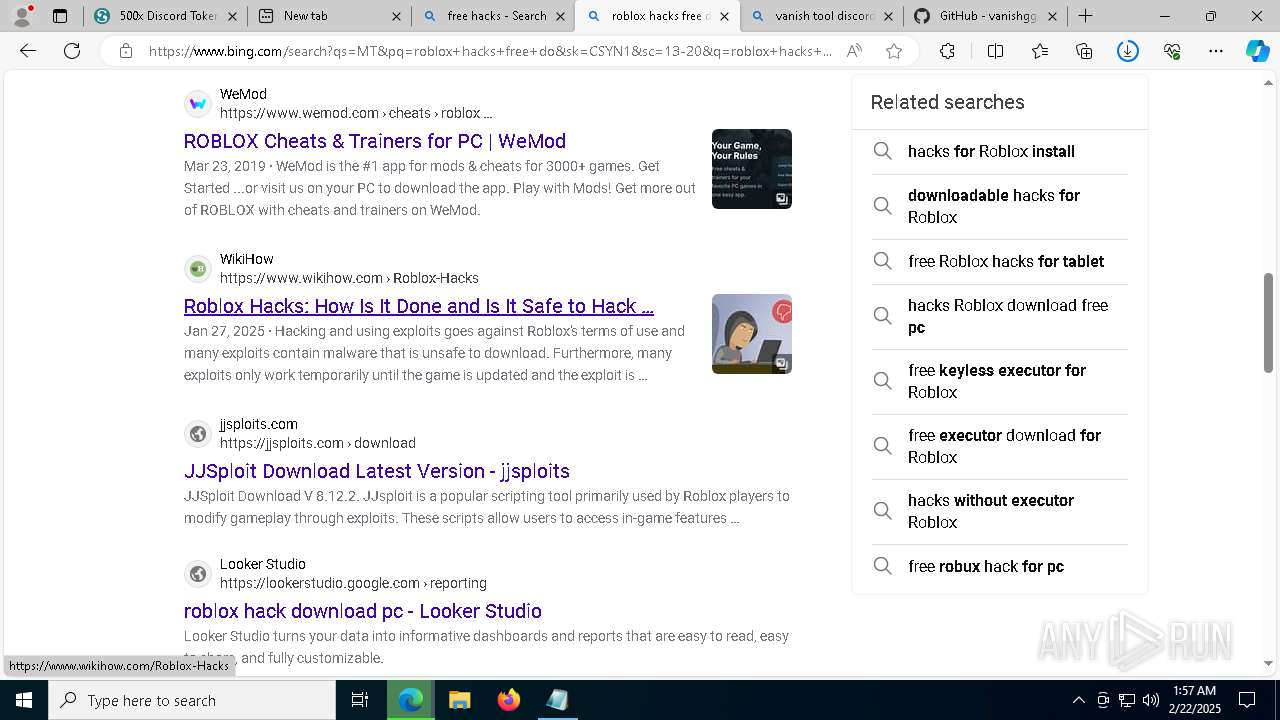Close the 500x Discord Token tab
Viewport: 1280px width, 720px height.
[232, 16]
